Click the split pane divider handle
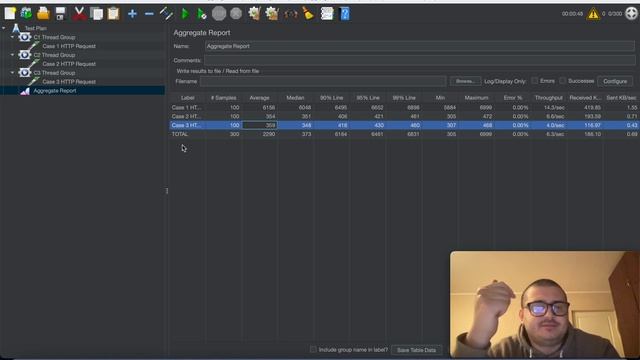Screen dimensions: 640x360 click(x=167, y=191)
